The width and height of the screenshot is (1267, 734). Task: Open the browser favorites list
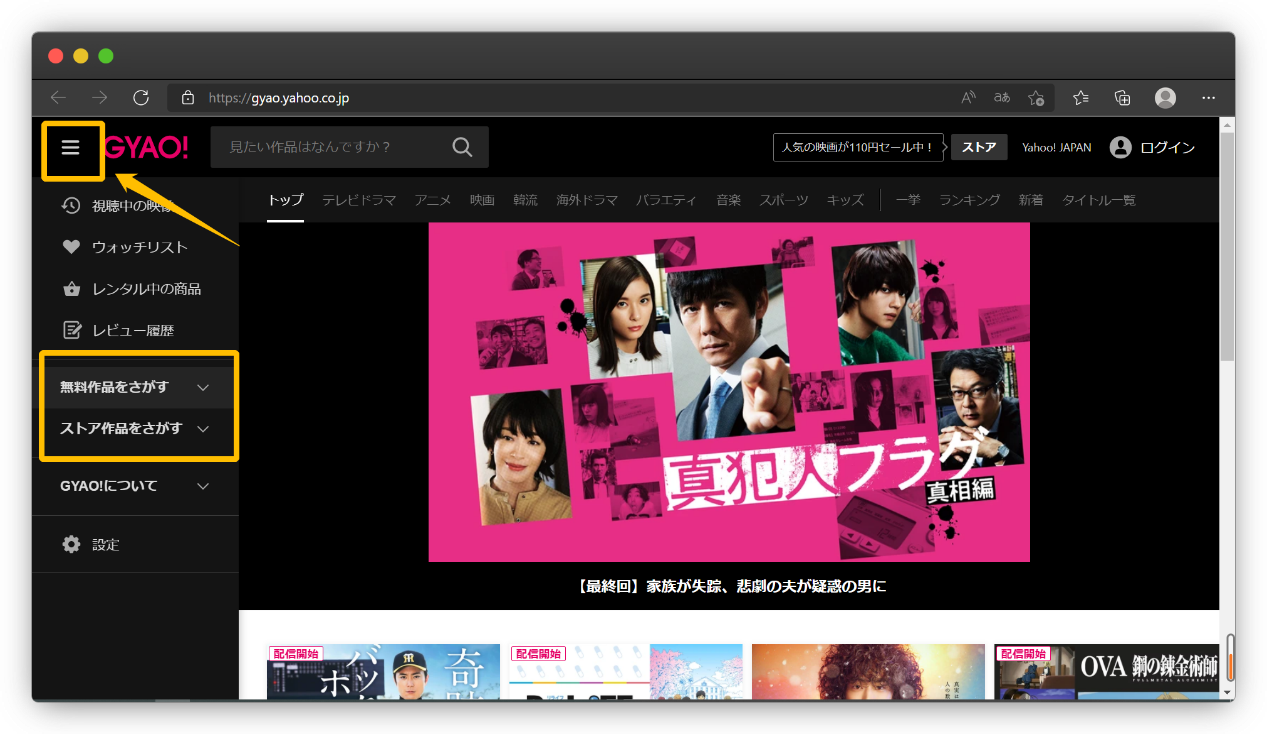pyautogui.click(x=1081, y=98)
